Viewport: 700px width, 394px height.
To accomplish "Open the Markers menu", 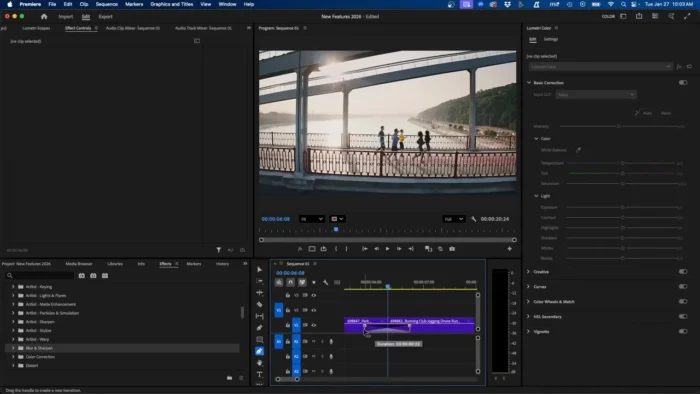I will pyautogui.click(x=134, y=4).
